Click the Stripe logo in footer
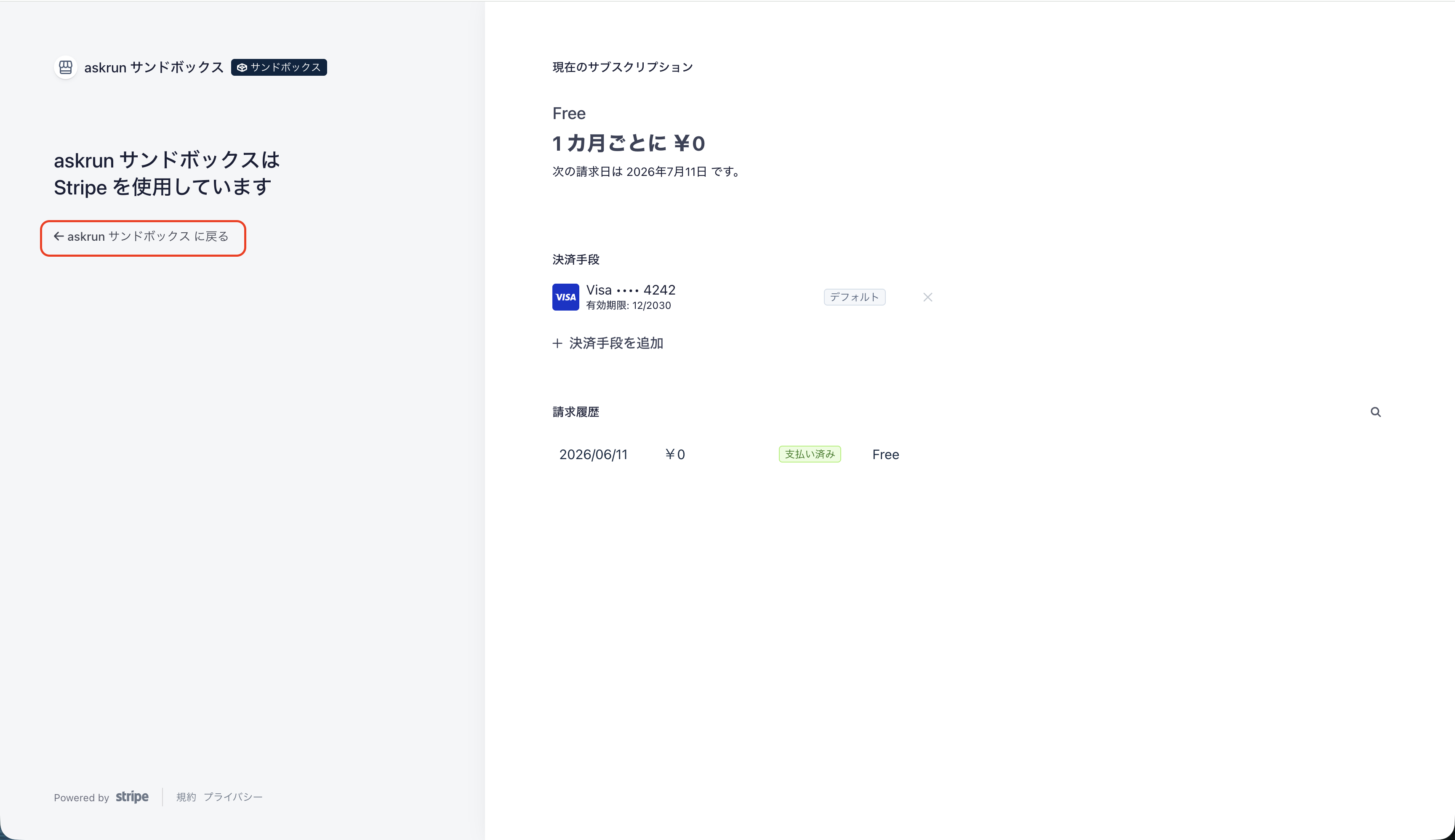The width and height of the screenshot is (1455, 840). click(x=132, y=797)
